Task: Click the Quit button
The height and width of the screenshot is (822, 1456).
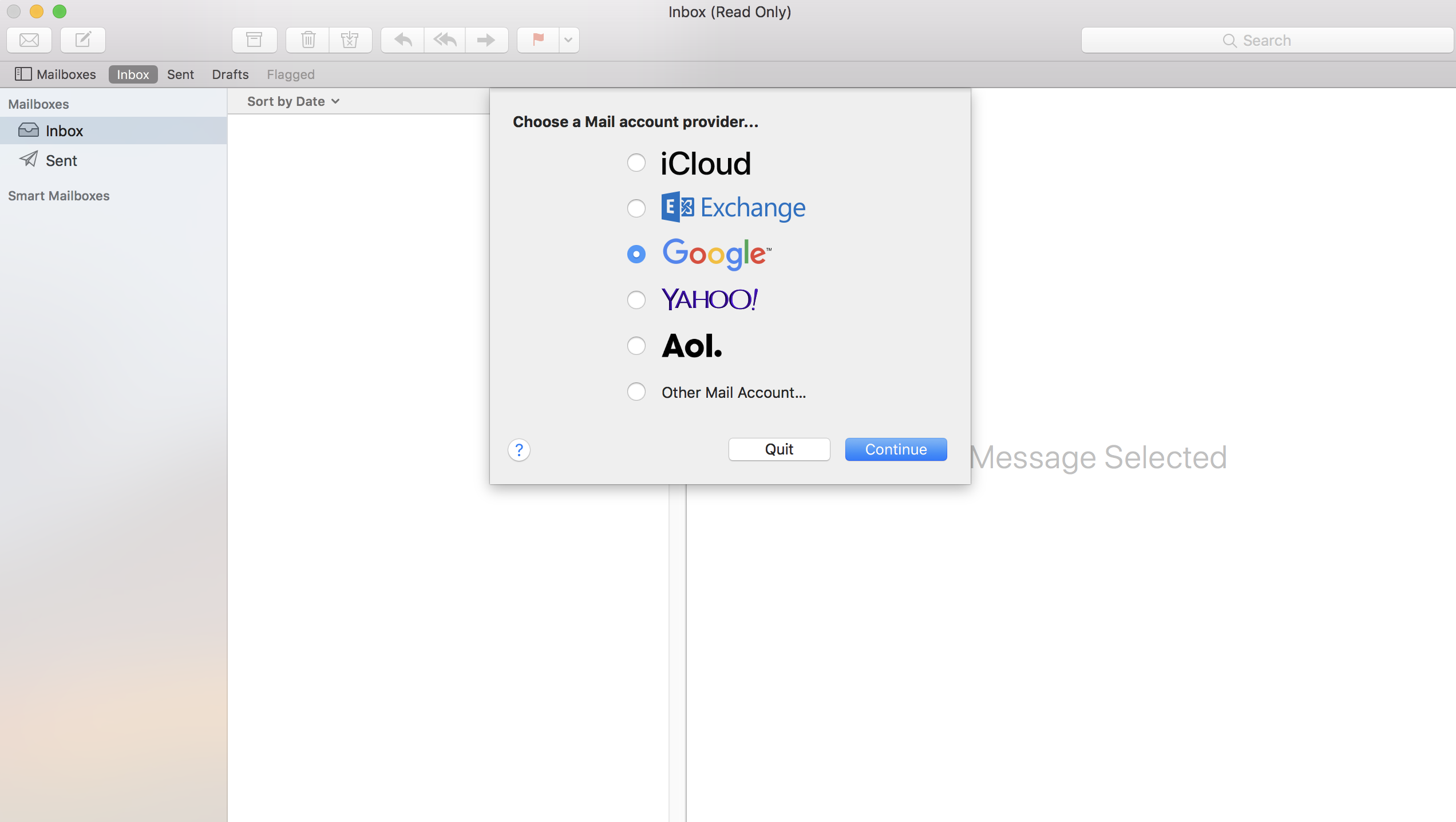Action: pyautogui.click(x=779, y=449)
